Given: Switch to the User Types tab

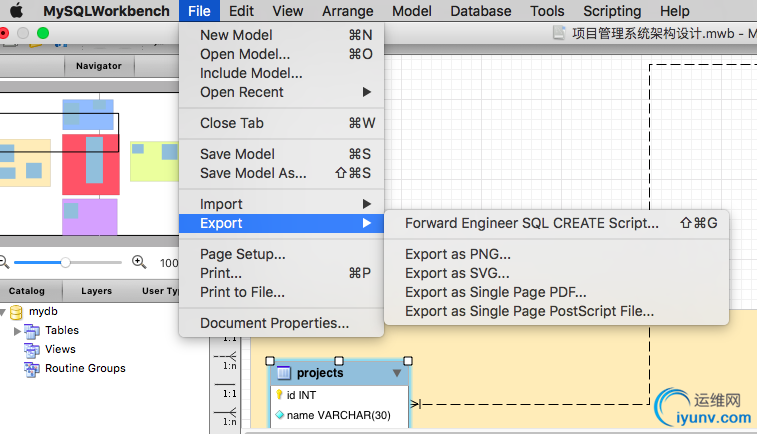Looking at the screenshot, I should click(159, 291).
